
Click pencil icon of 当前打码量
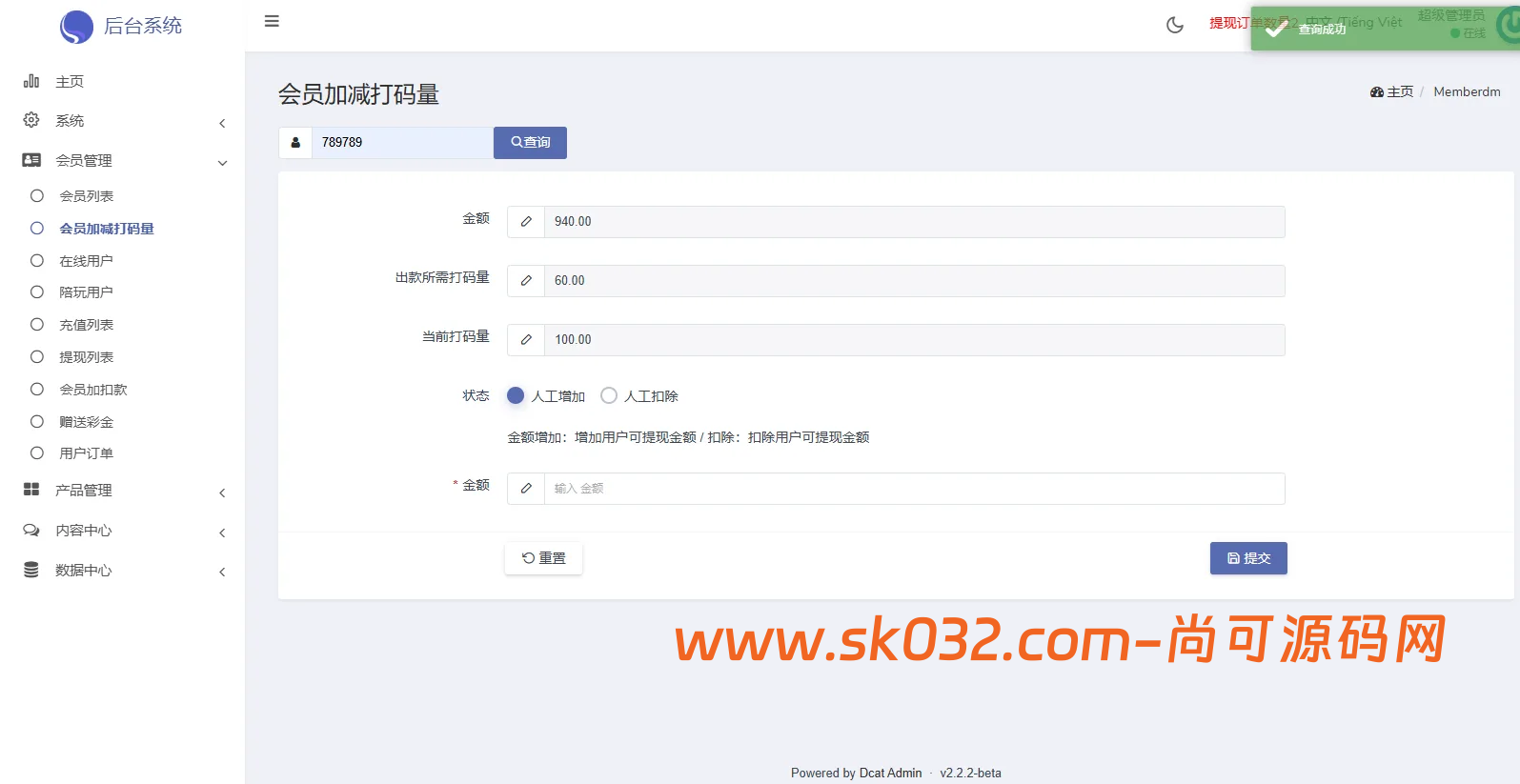[526, 340]
